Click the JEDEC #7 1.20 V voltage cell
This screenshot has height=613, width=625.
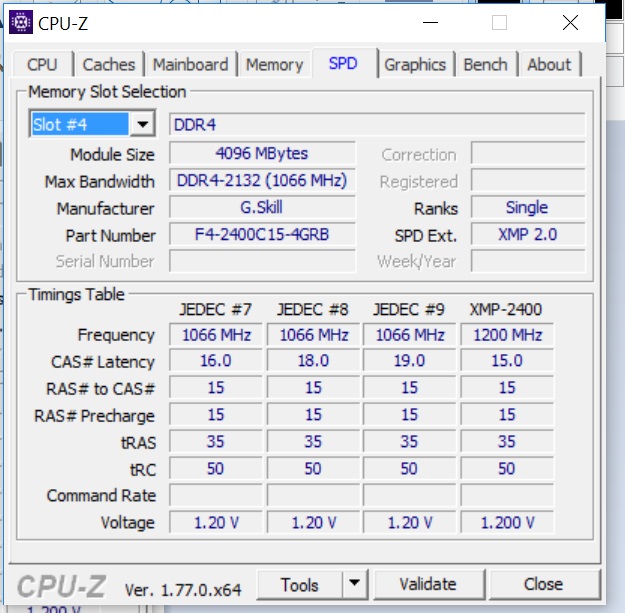click(216, 523)
